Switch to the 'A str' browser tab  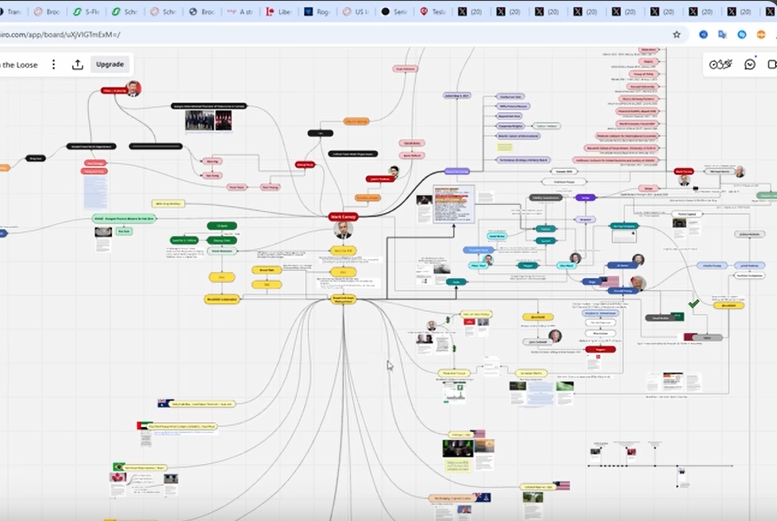pos(240,11)
